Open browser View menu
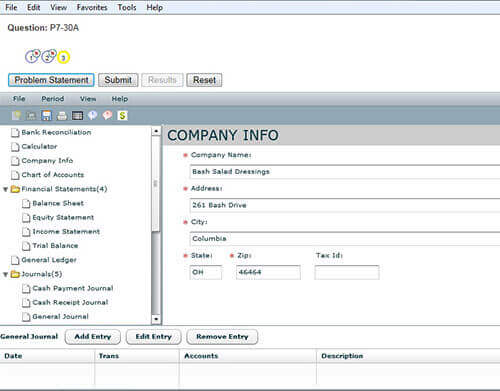Viewport: 500px width, 391px height. (x=59, y=7)
